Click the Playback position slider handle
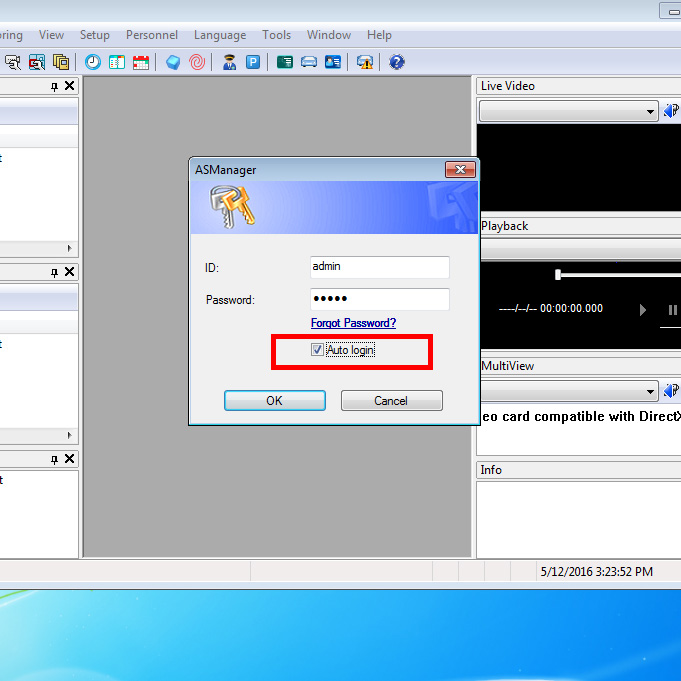 point(558,274)
